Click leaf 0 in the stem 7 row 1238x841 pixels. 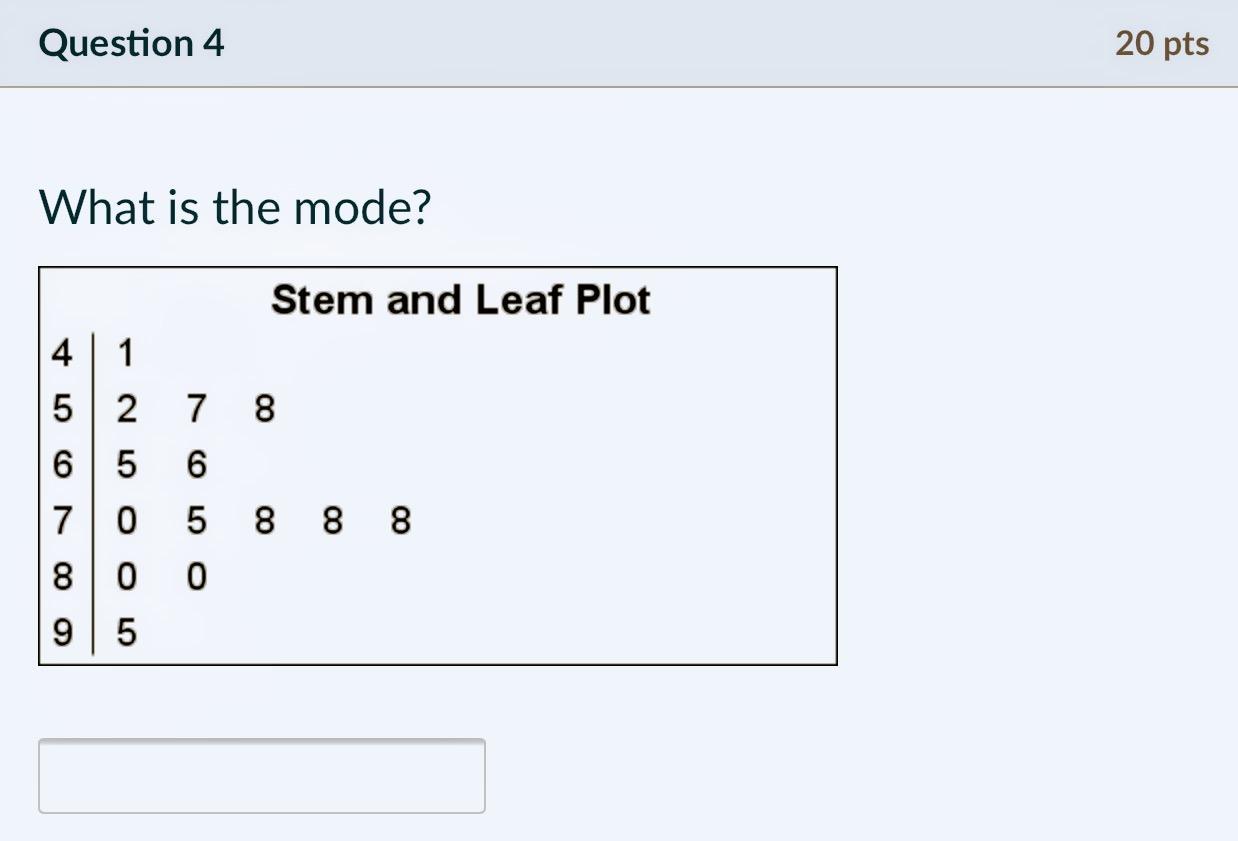pyautogui.click(x=127, y=521)
